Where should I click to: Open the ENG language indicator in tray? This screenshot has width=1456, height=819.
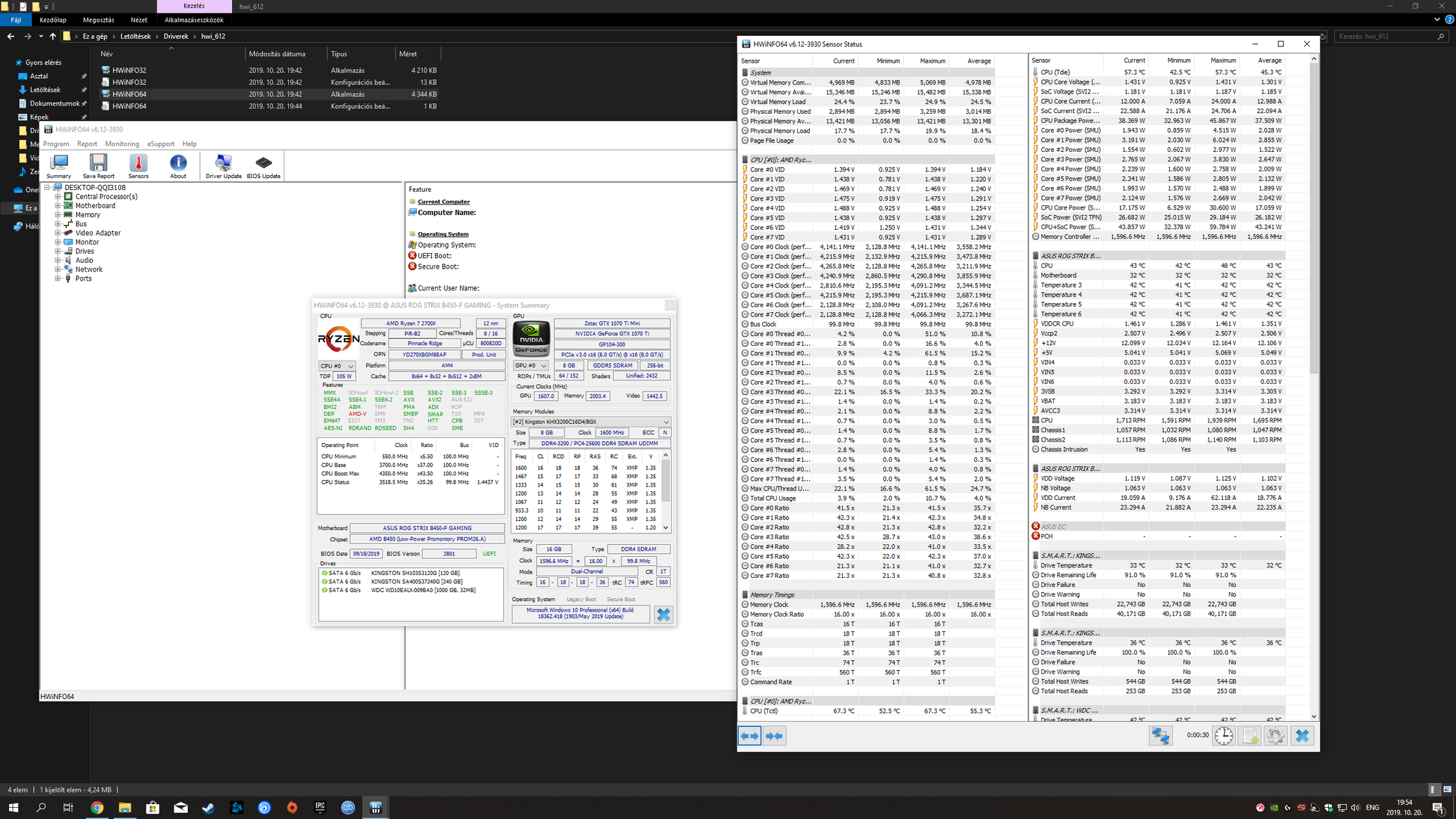[x=1372, y=808]
